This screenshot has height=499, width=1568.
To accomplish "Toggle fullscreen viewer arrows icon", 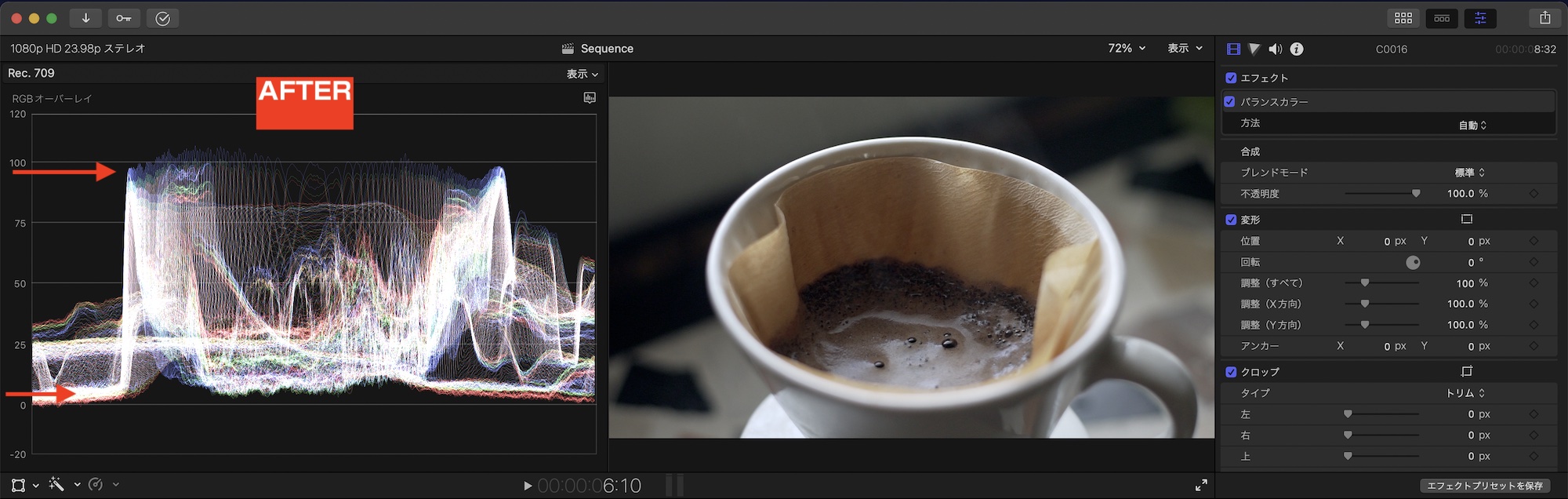I will [x=1201, y=486].
